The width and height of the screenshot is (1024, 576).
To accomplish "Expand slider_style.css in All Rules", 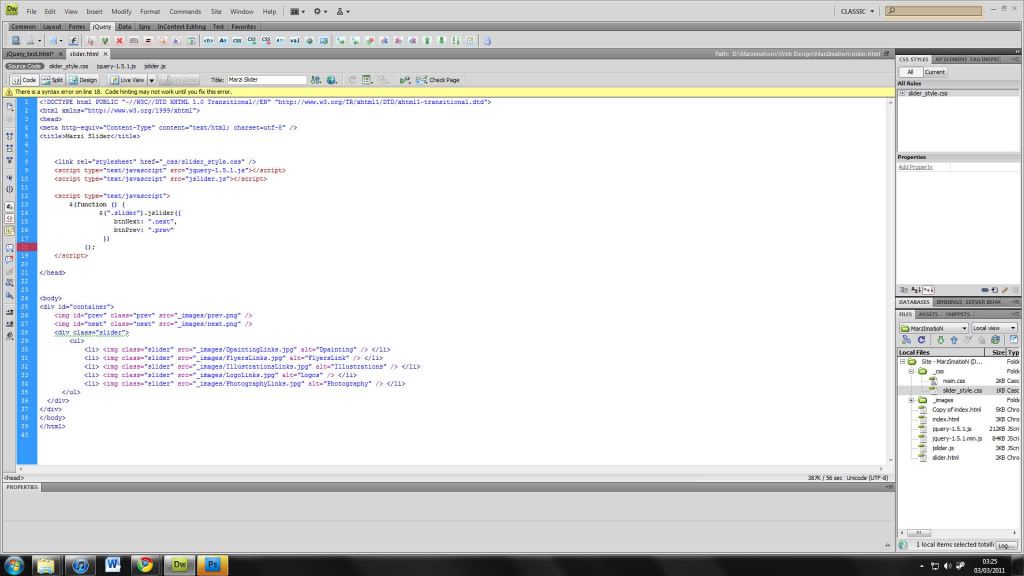I will coord(903,93).
